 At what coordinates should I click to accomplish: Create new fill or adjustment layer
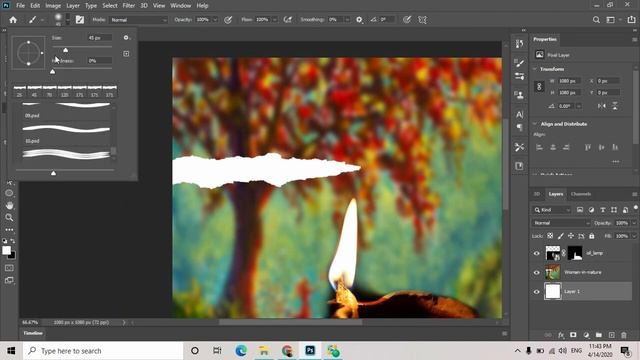point(586,335)
